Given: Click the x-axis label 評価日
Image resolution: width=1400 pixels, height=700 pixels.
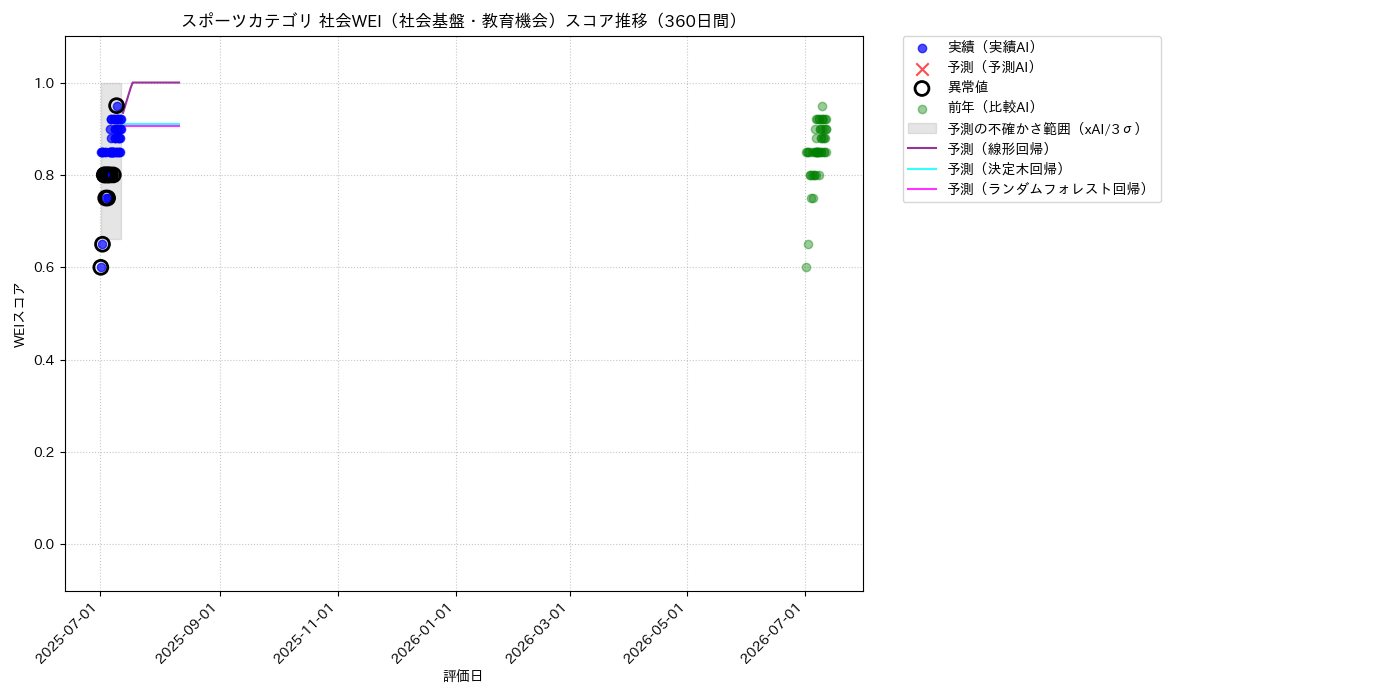Looking at the screenshot, I should click(x=463, y=676).
